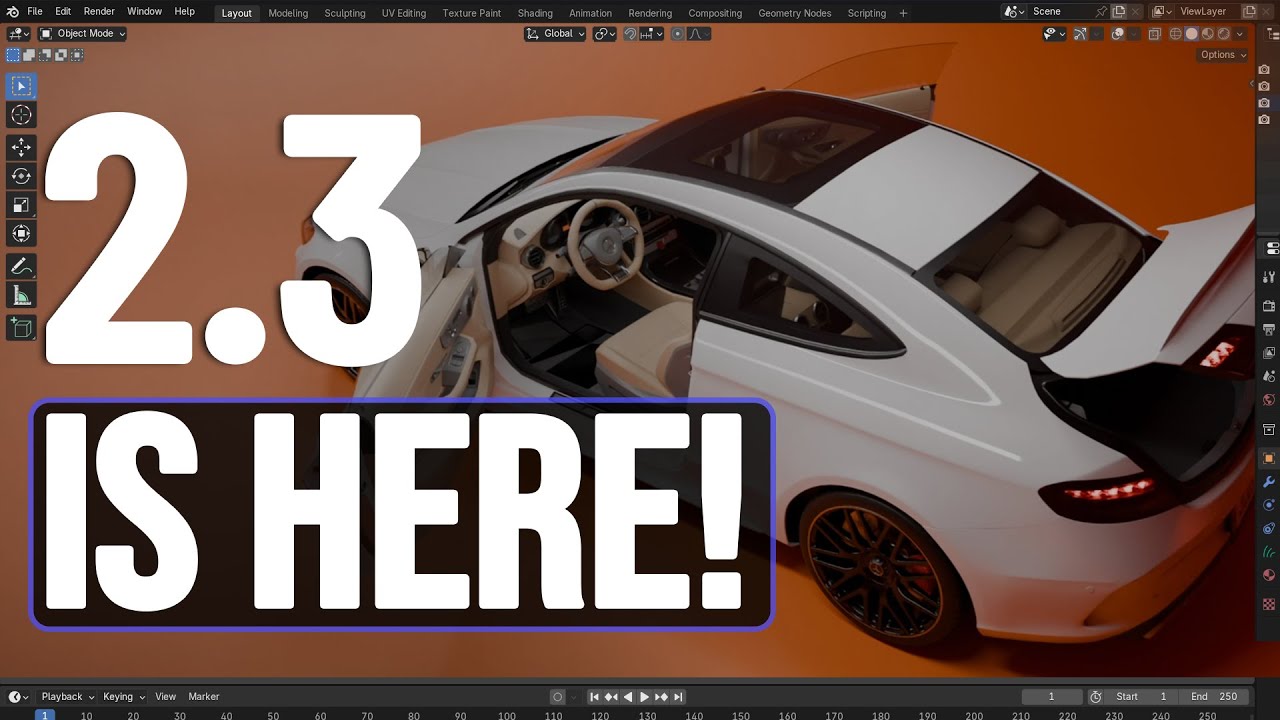Open the Keying dropdown
Screen dimensions: 1280x720
point(124,697)
